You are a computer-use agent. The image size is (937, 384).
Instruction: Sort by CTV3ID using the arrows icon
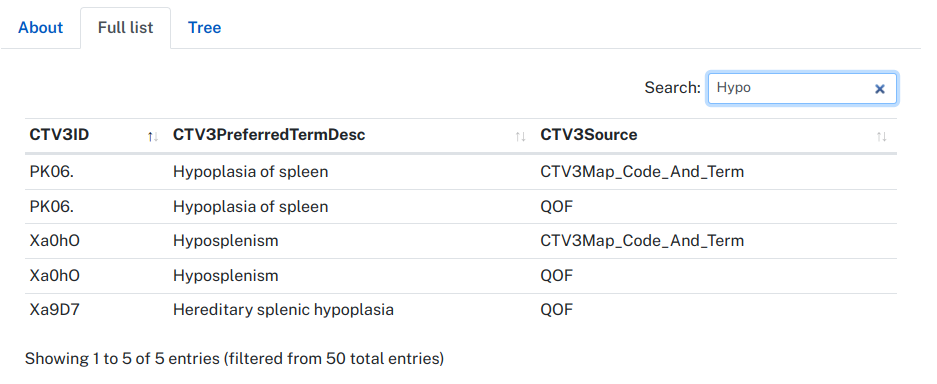[153, 136]
